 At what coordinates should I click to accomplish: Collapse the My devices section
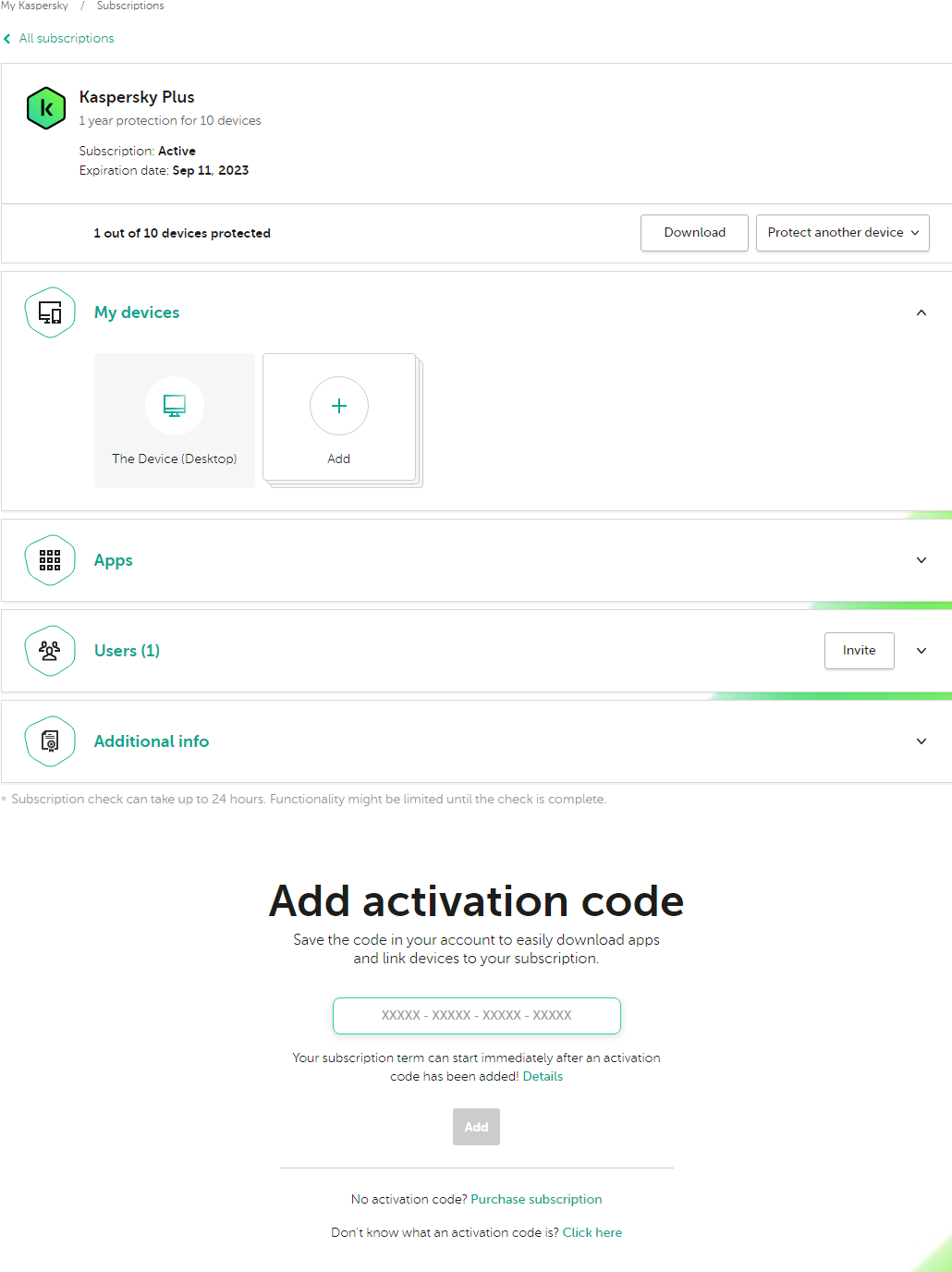coord(921,312)
